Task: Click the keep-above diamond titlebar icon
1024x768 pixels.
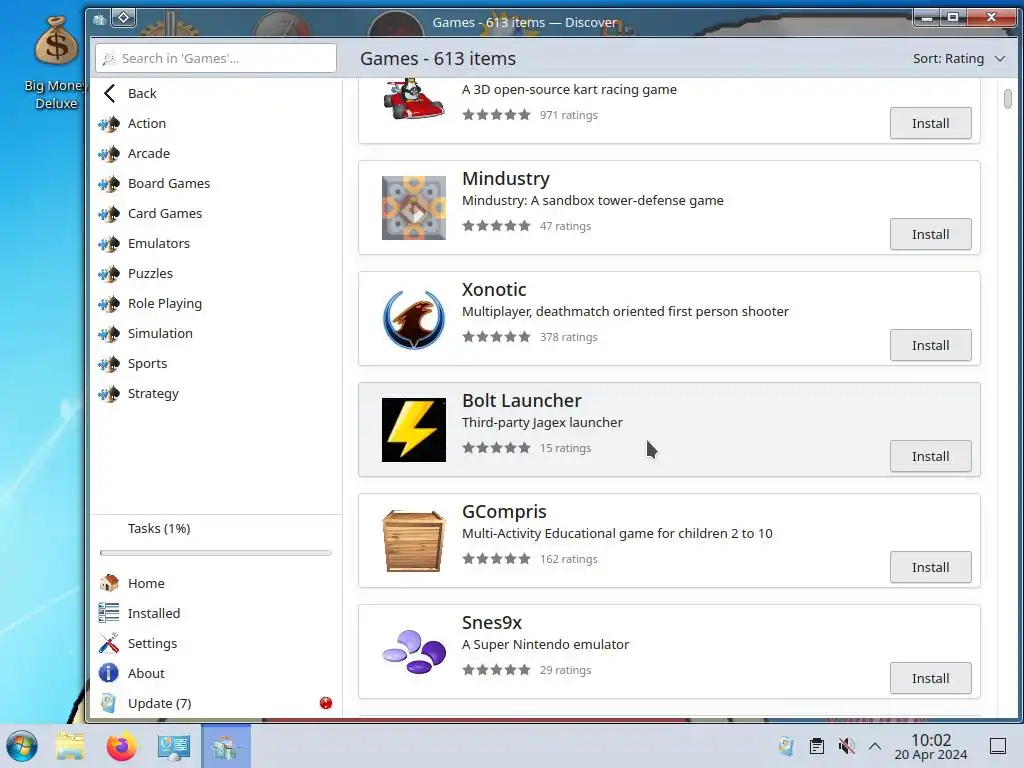Action: pyautogui.click(x=123, y=18)
